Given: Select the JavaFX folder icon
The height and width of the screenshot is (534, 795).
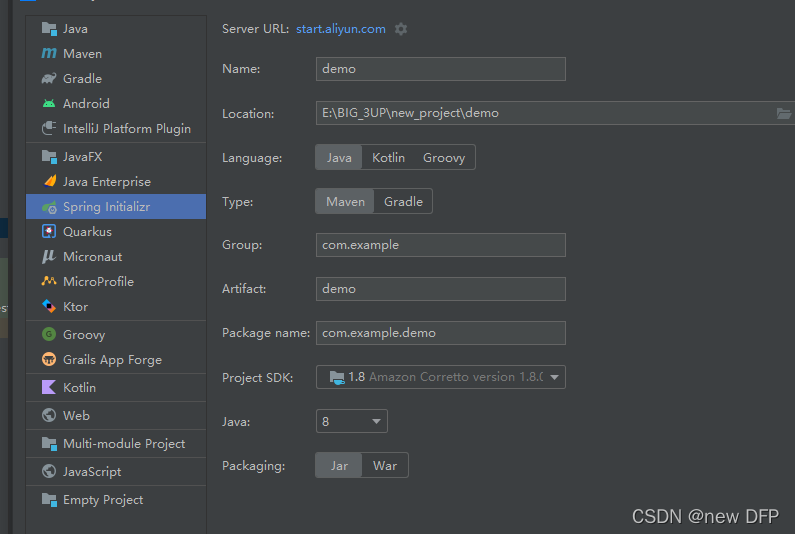Looking at the screenshot, I should tap(49, 157).
